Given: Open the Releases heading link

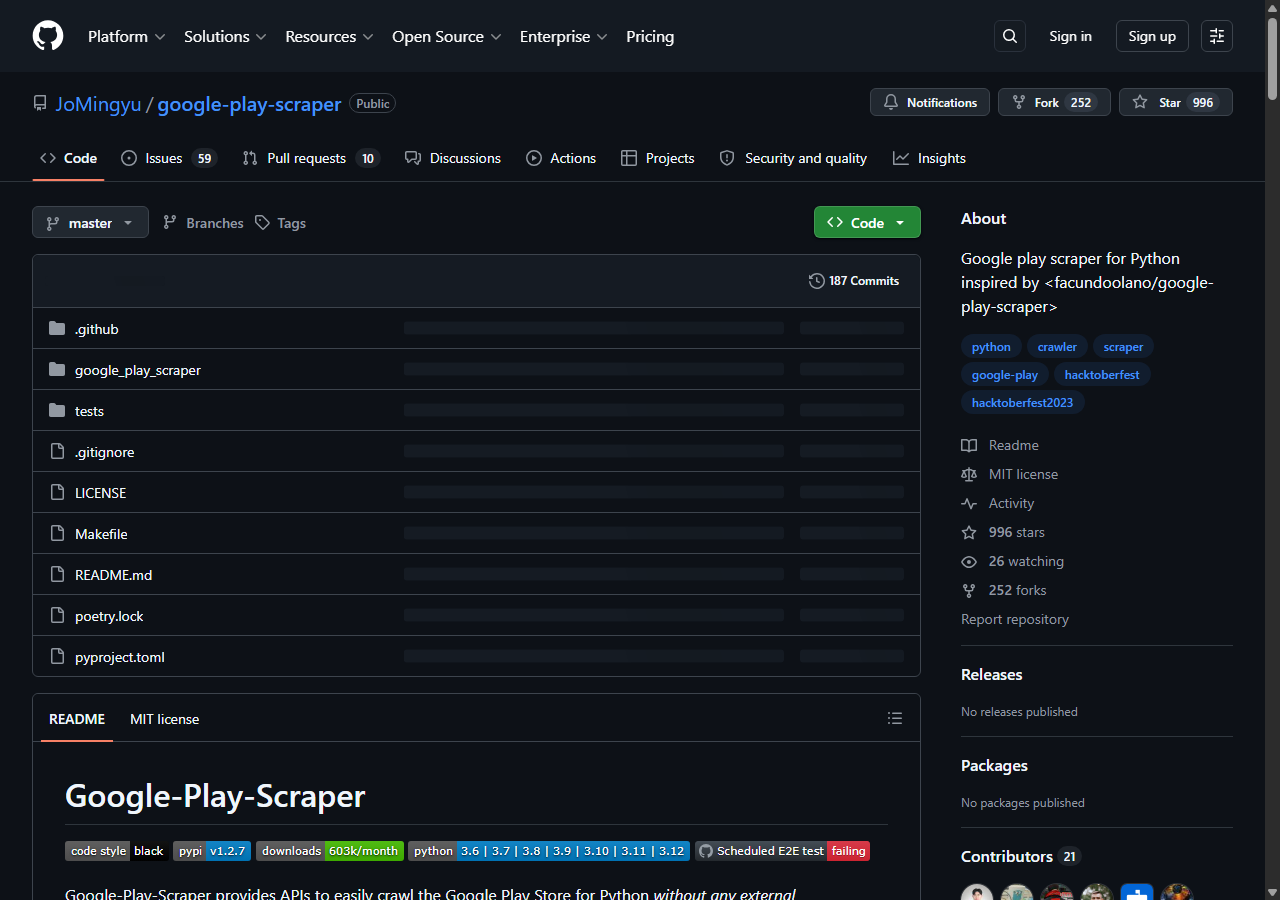Looking at the screenshot, I should point(991,675).
